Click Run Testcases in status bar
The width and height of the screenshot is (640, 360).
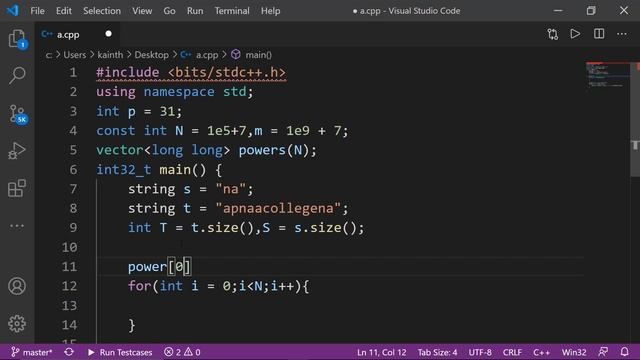tap(120, 352)
